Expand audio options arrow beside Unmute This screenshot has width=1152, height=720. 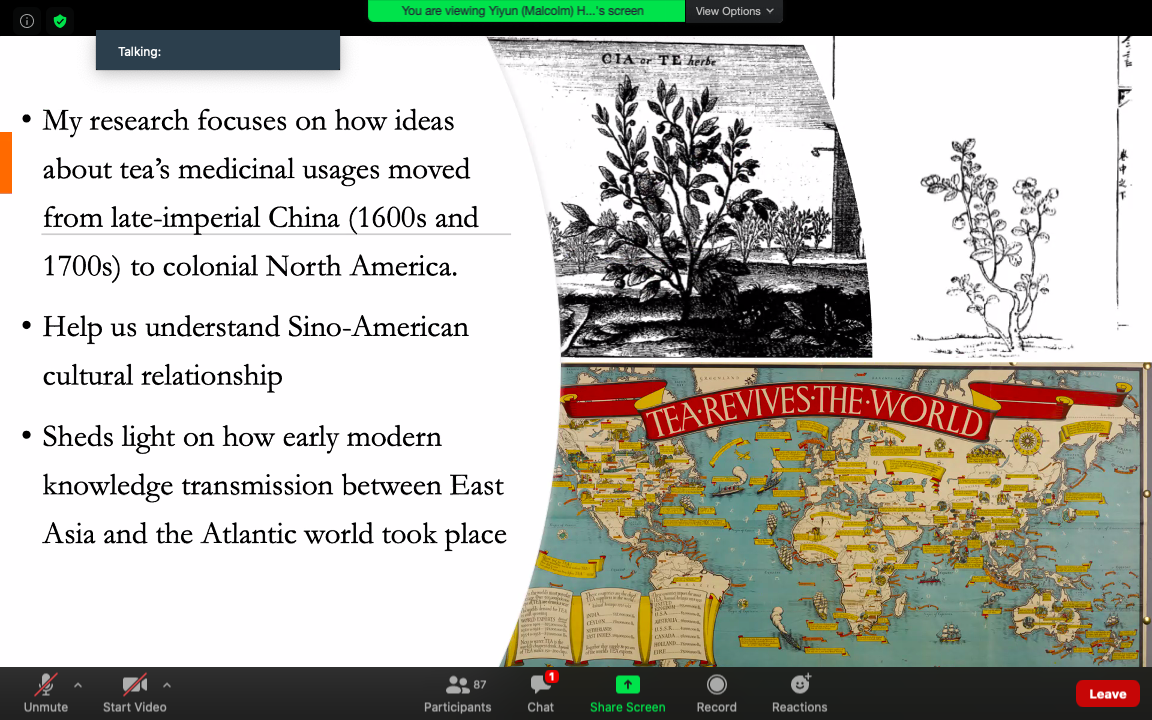pos(78,685)
